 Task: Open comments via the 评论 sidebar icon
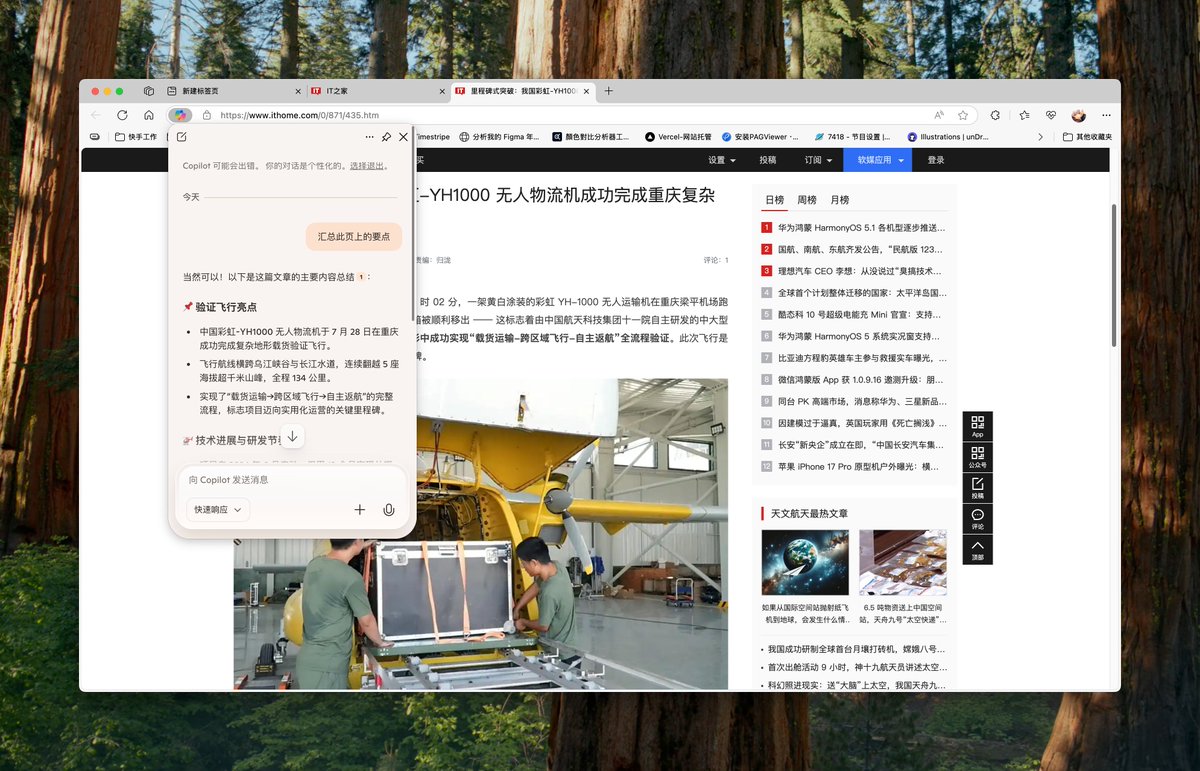tap(978, 519)
